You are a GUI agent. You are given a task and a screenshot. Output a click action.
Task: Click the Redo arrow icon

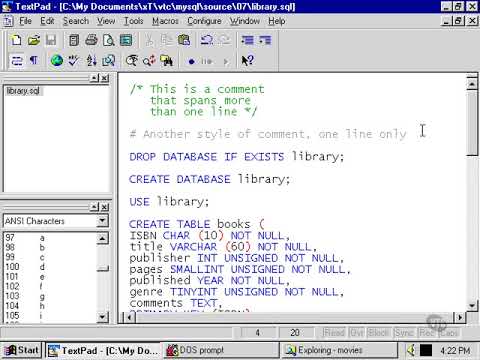(224, 40)
